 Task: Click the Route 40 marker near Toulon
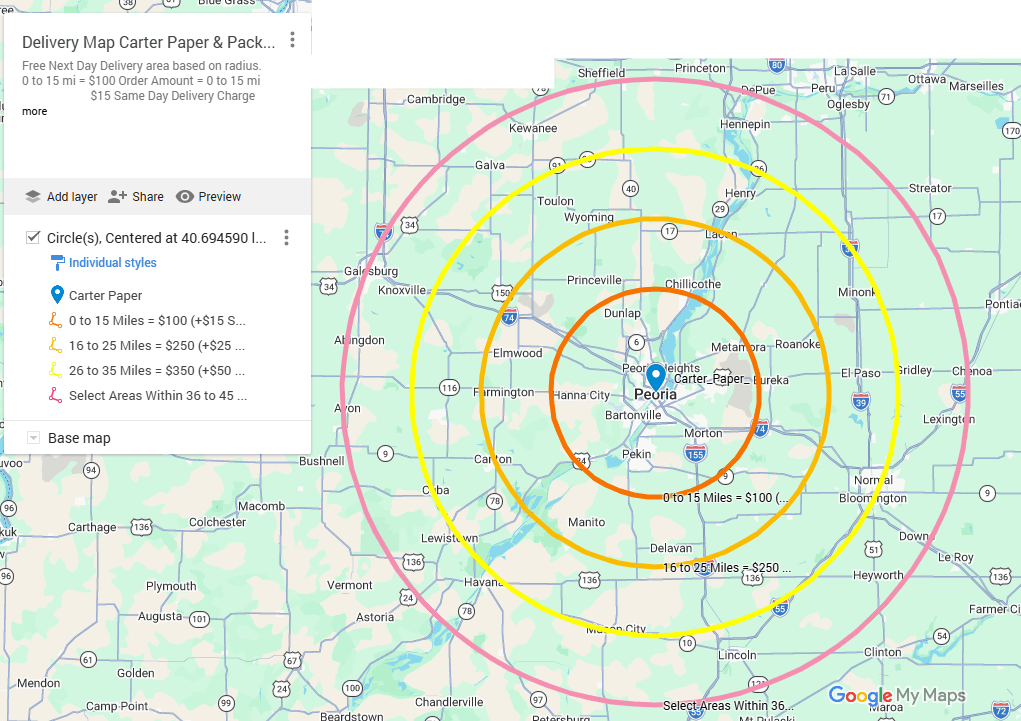point(630,189)
